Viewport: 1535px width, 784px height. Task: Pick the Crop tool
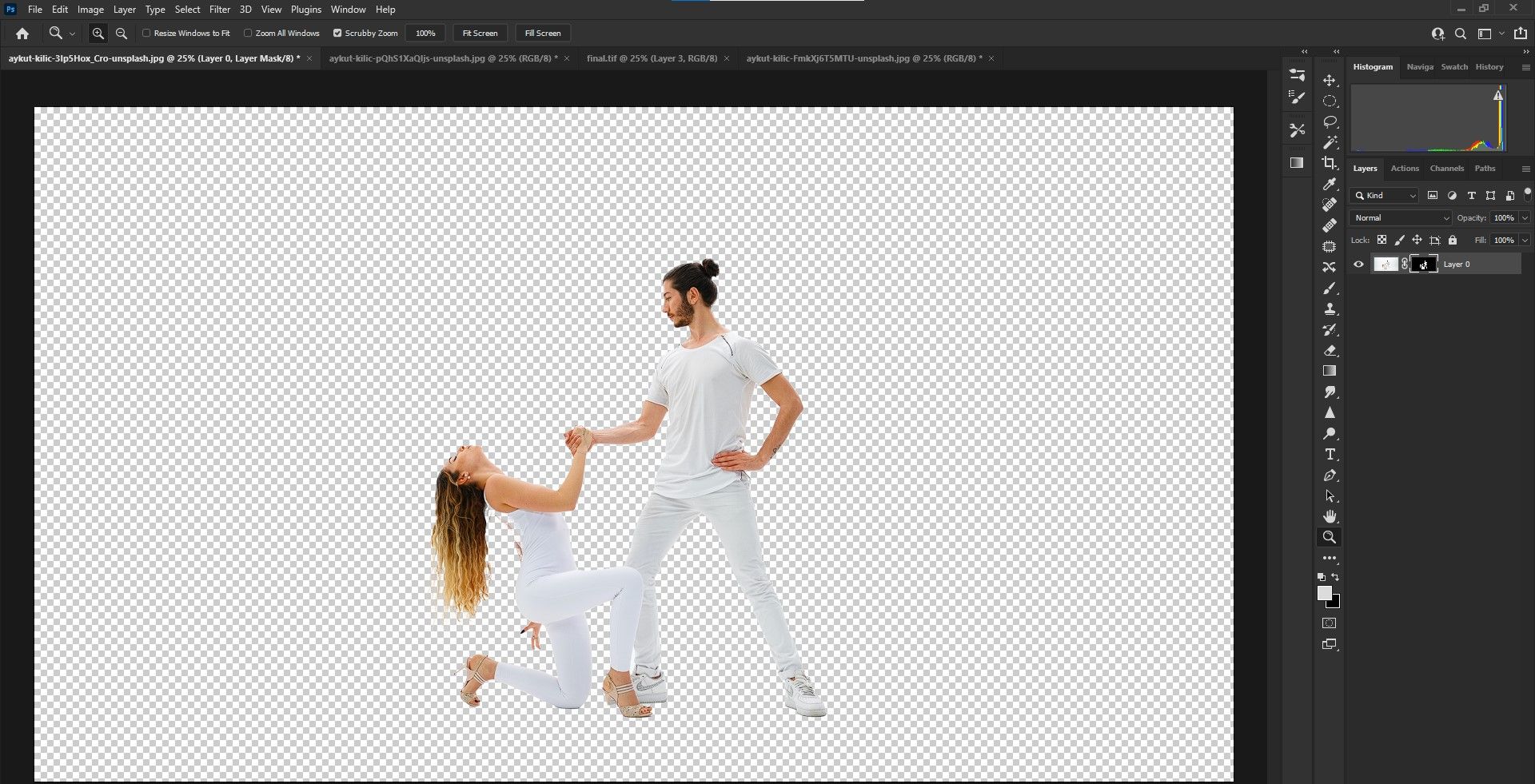coord(1330,163)
